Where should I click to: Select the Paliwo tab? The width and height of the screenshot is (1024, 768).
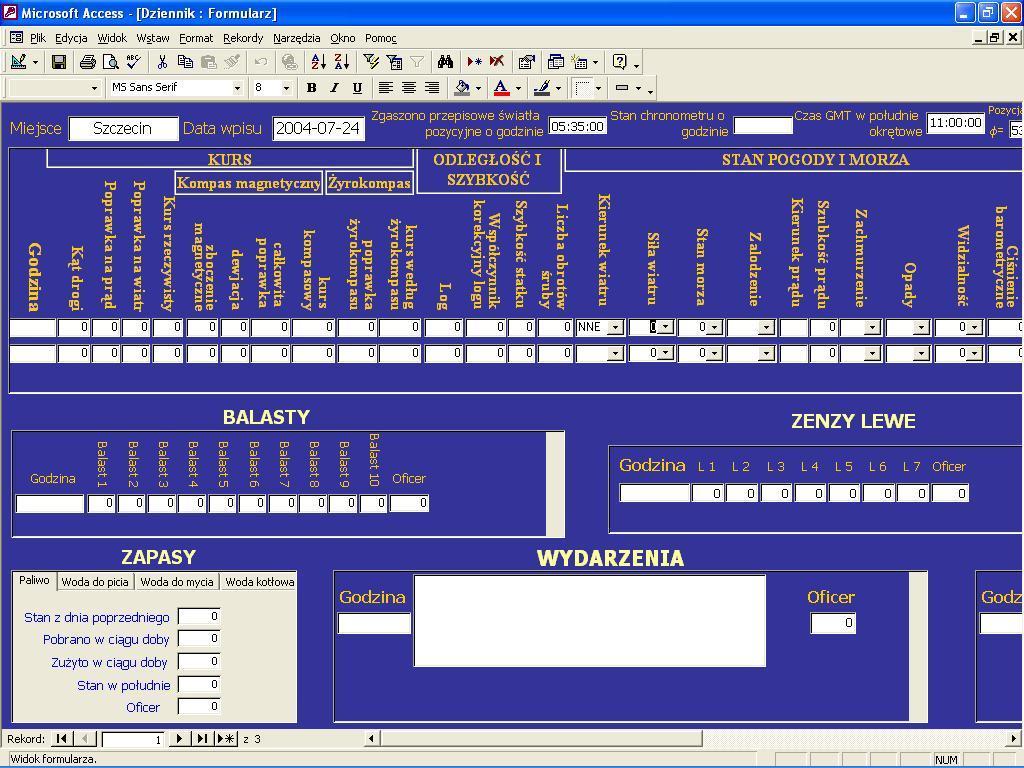[x=34, y=581]
